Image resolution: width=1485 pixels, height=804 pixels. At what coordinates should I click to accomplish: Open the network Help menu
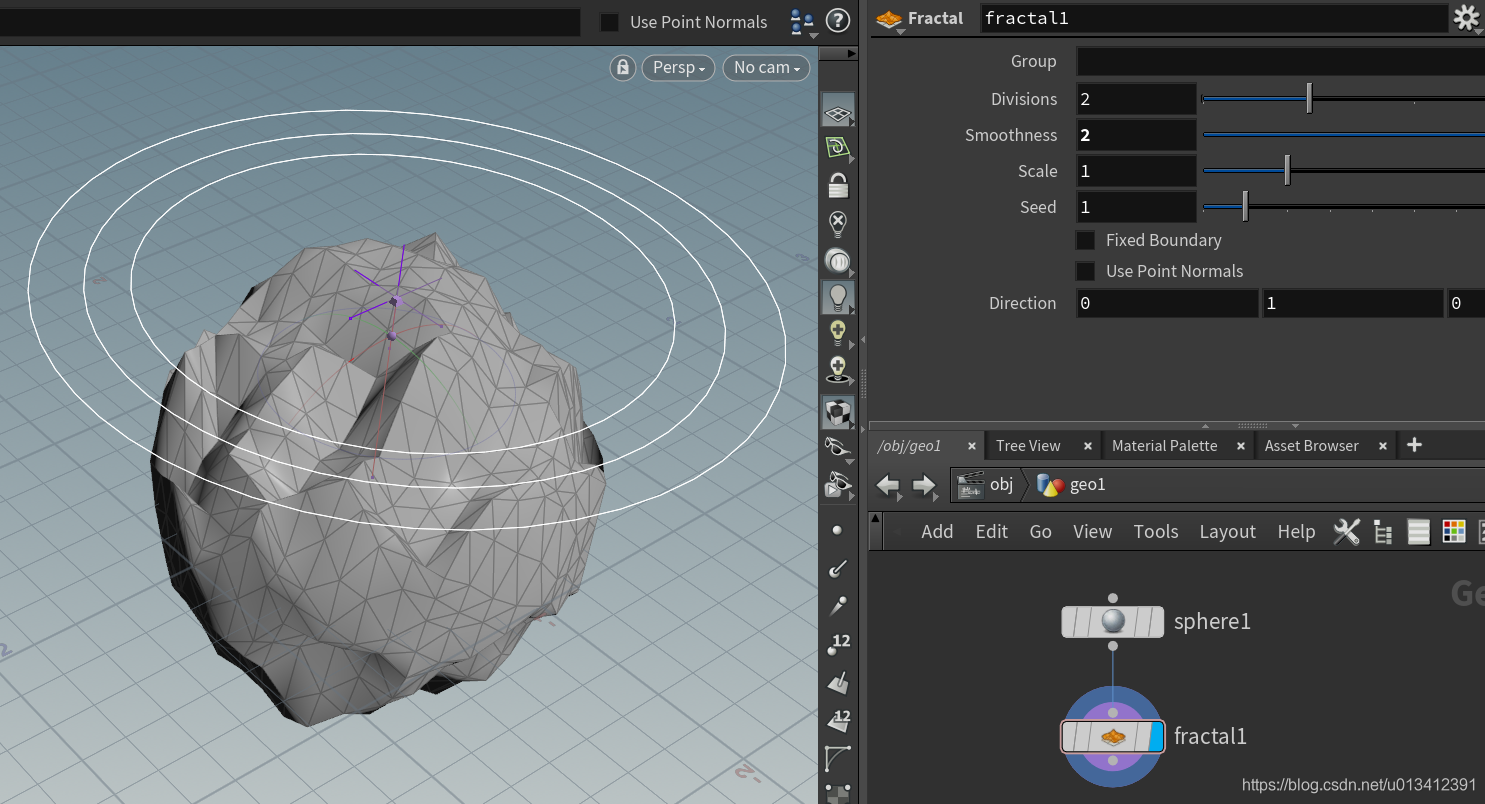tap(1296, 532)
